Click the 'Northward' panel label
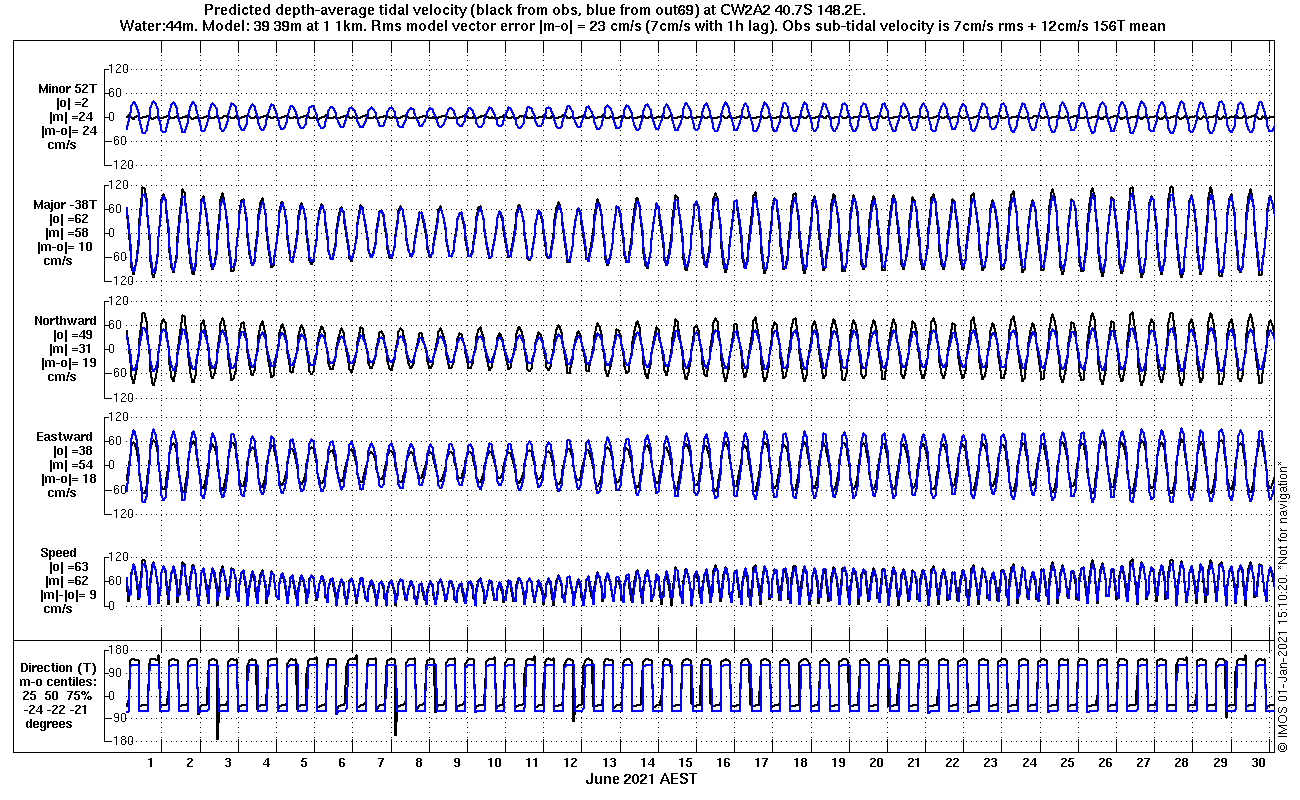 (x=65, y=321)
